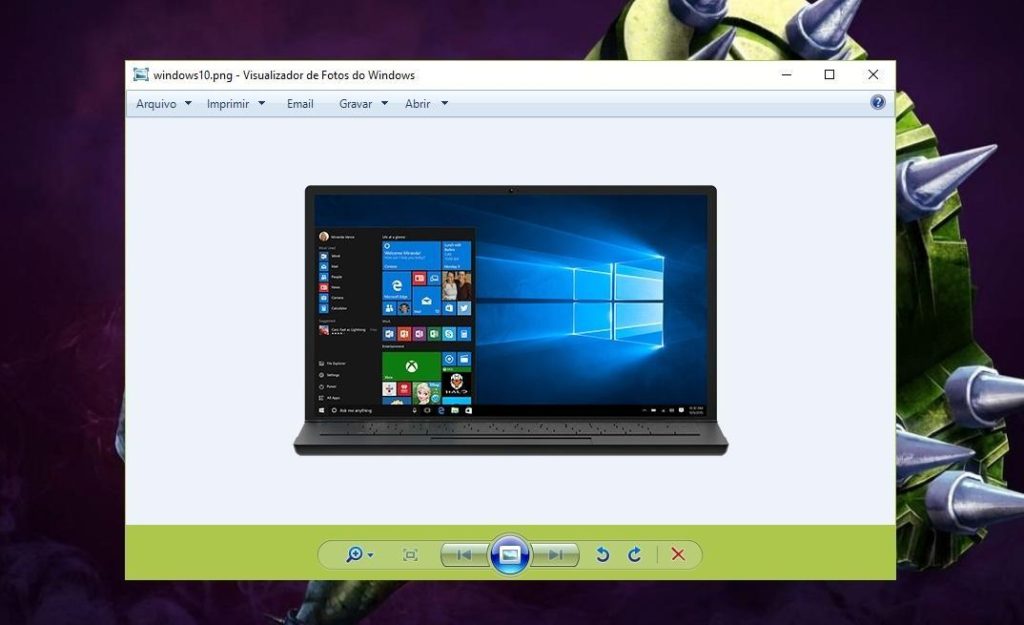Advance to the next photo
Image resolution: width=1024 pixels, height=625 pixels.
tap(555, 555)
